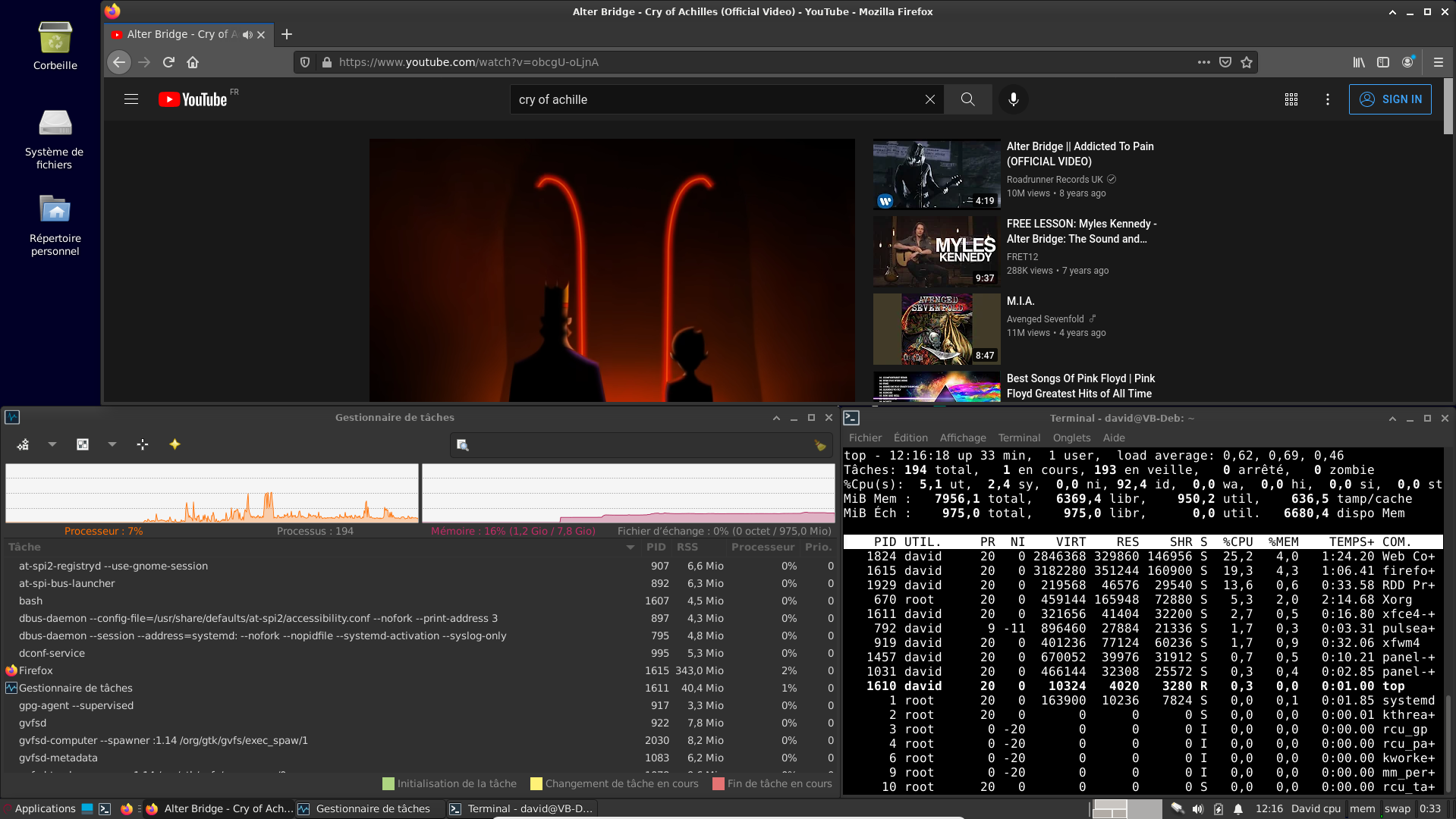Mute the Alter Bridge tab audio
The height and width of the screenshot is (819, 1456).
247,35
